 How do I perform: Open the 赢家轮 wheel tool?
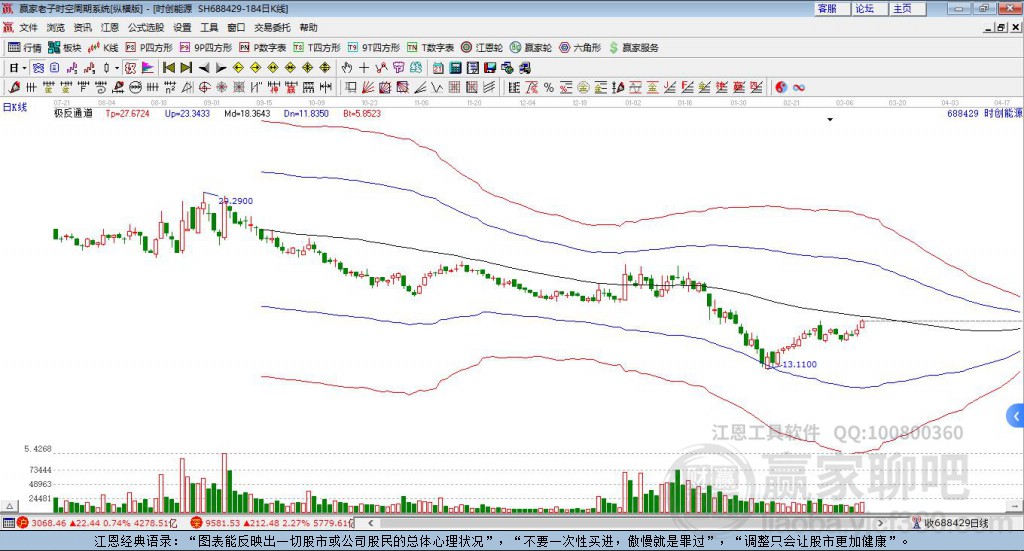531,48
